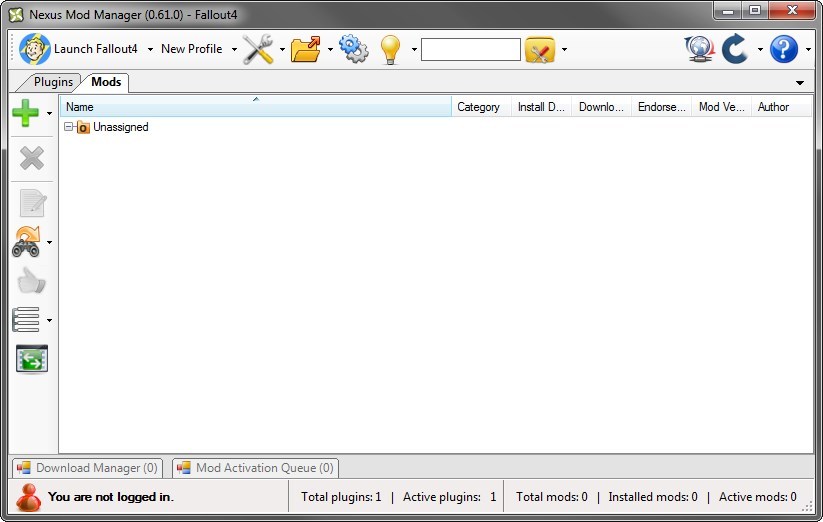The width and height of the screenshot is (823, 522).
Task: Expand the add mod dropdown arrow
Action: click(49, 113)
